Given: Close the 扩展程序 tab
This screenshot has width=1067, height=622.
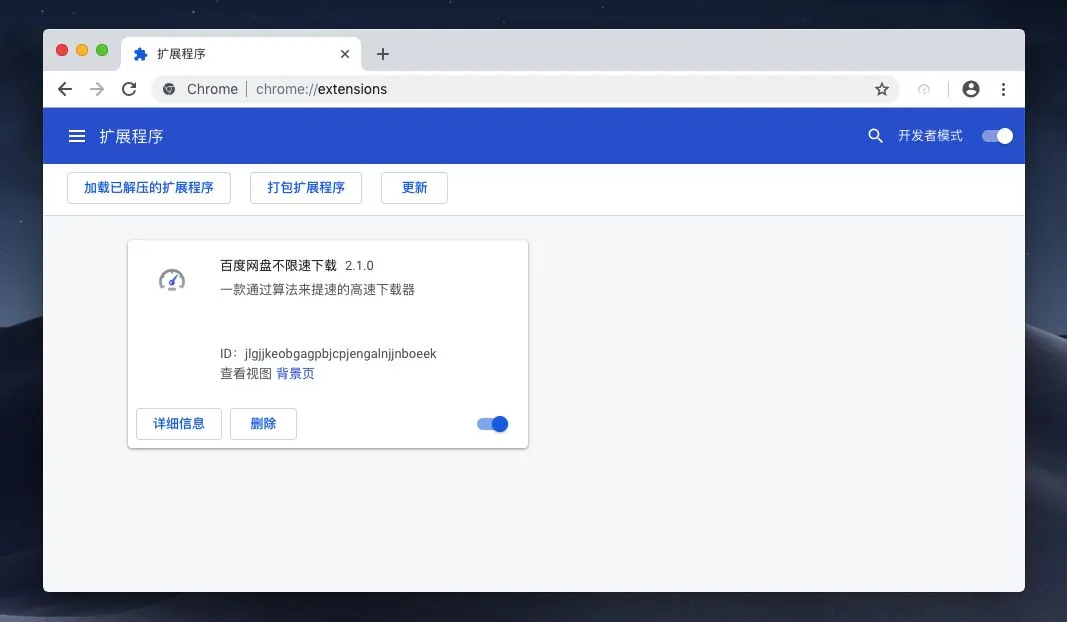Looking at the screenshot, I should [345, 54].
